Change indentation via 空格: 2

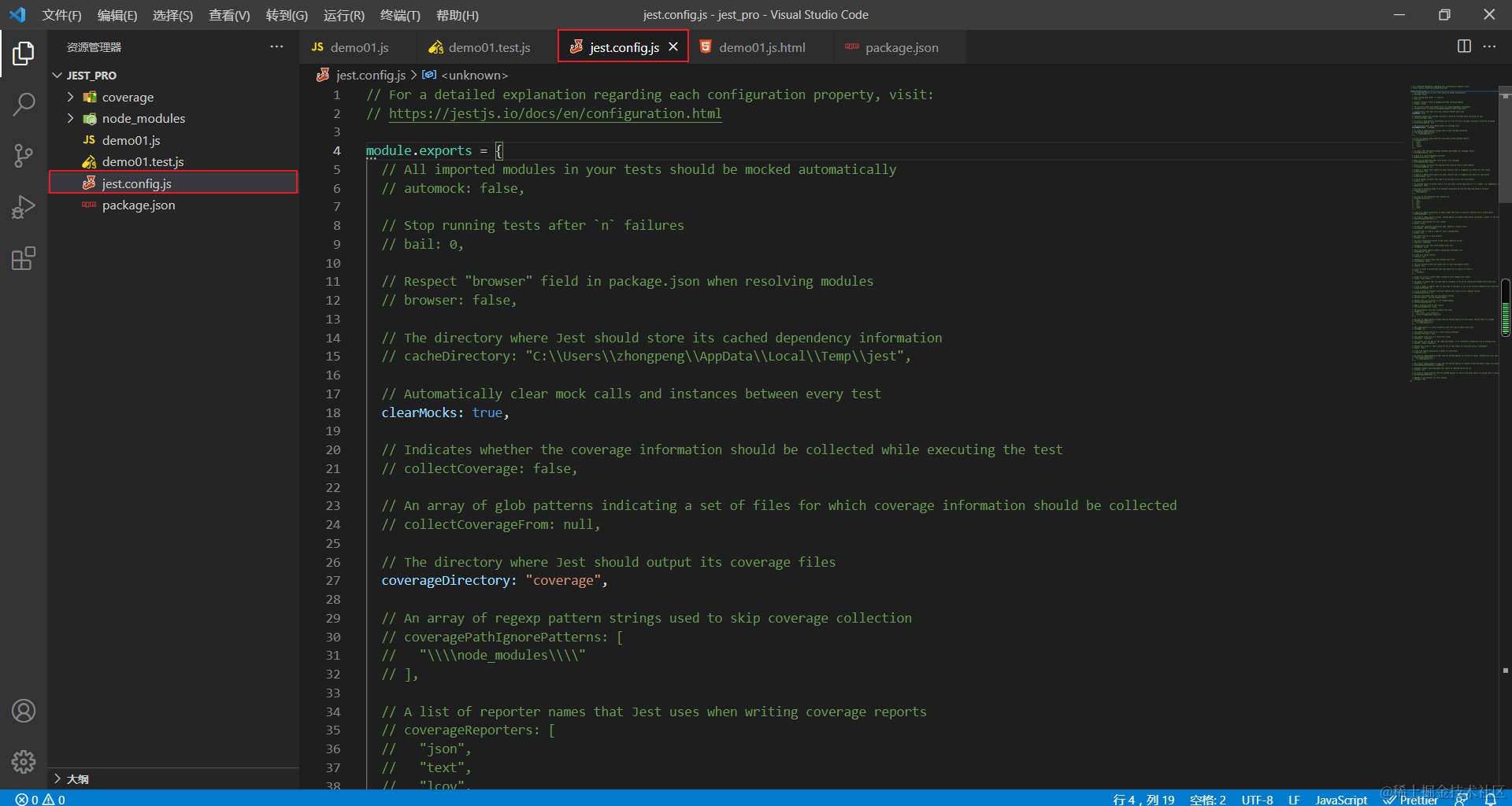pyautogui.click(x=1208, y=800)
